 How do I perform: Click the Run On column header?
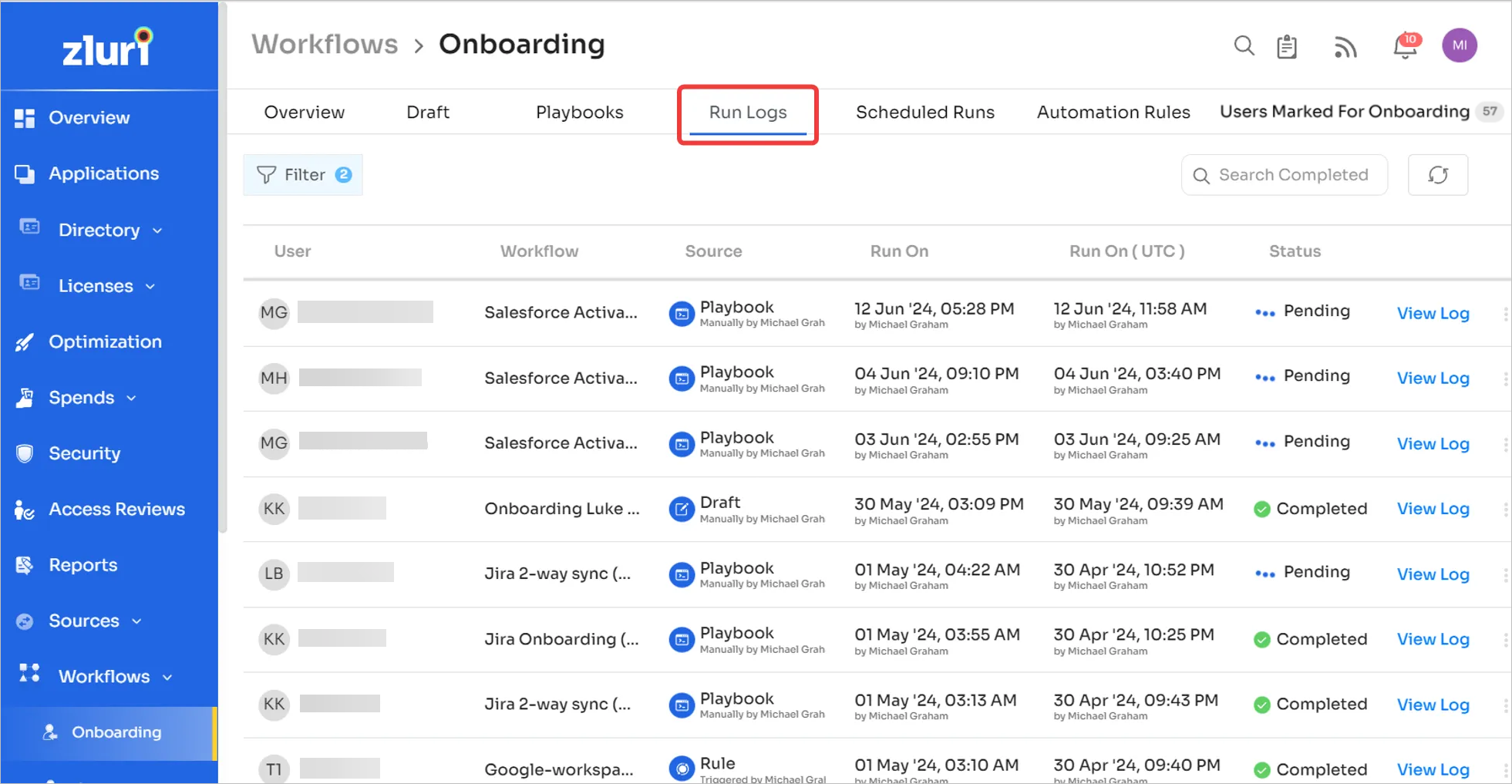pyautogui.click(x=899, y=251)
